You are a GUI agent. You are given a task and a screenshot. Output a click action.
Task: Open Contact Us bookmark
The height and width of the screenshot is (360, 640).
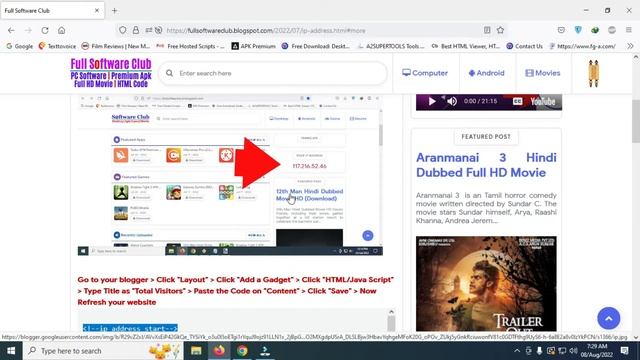tap(524, 46)
